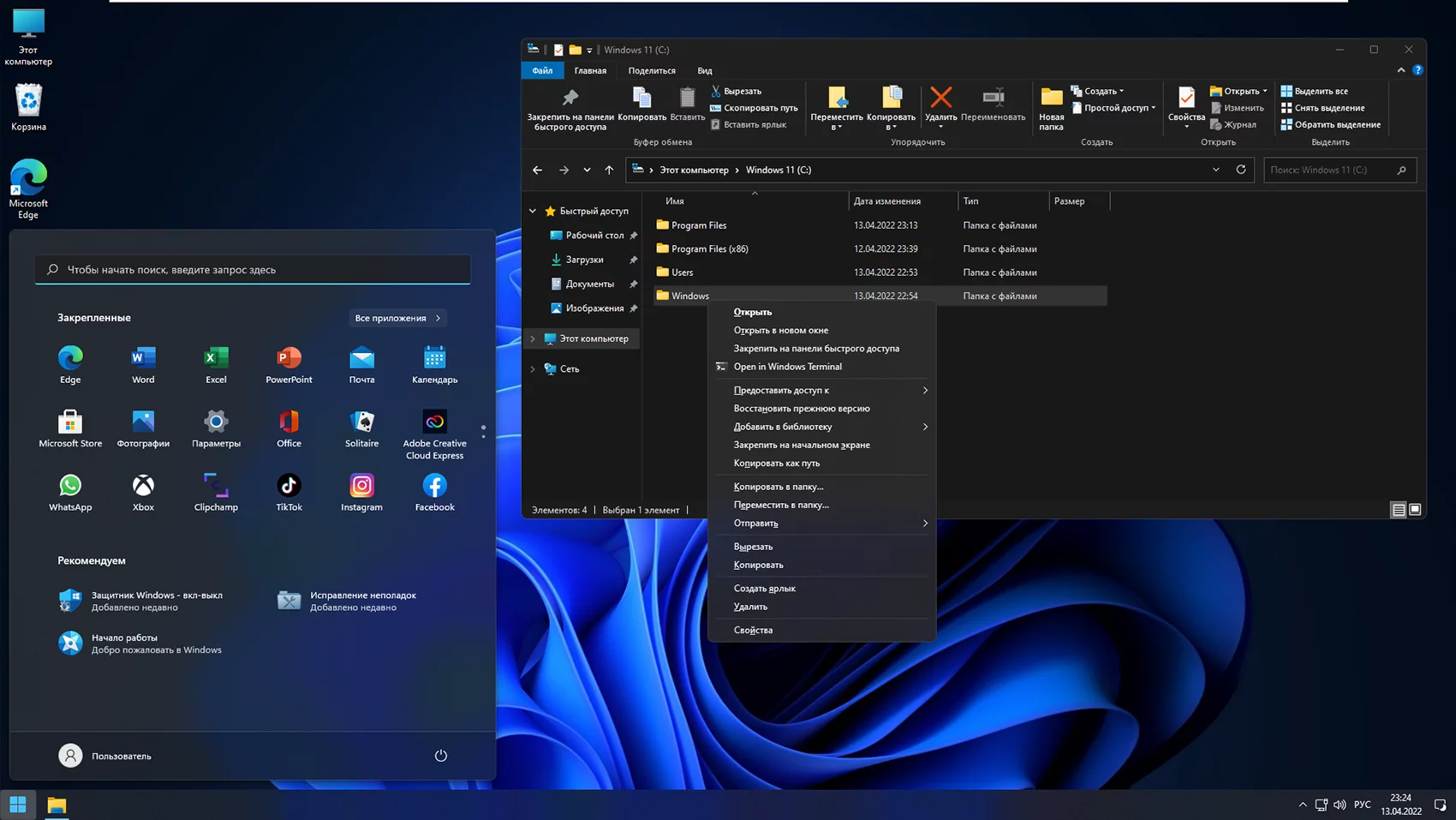Click the power icon in Start menu
Image resolution: width=1456 pixels, height=820 pixels.
coord(440,756)
